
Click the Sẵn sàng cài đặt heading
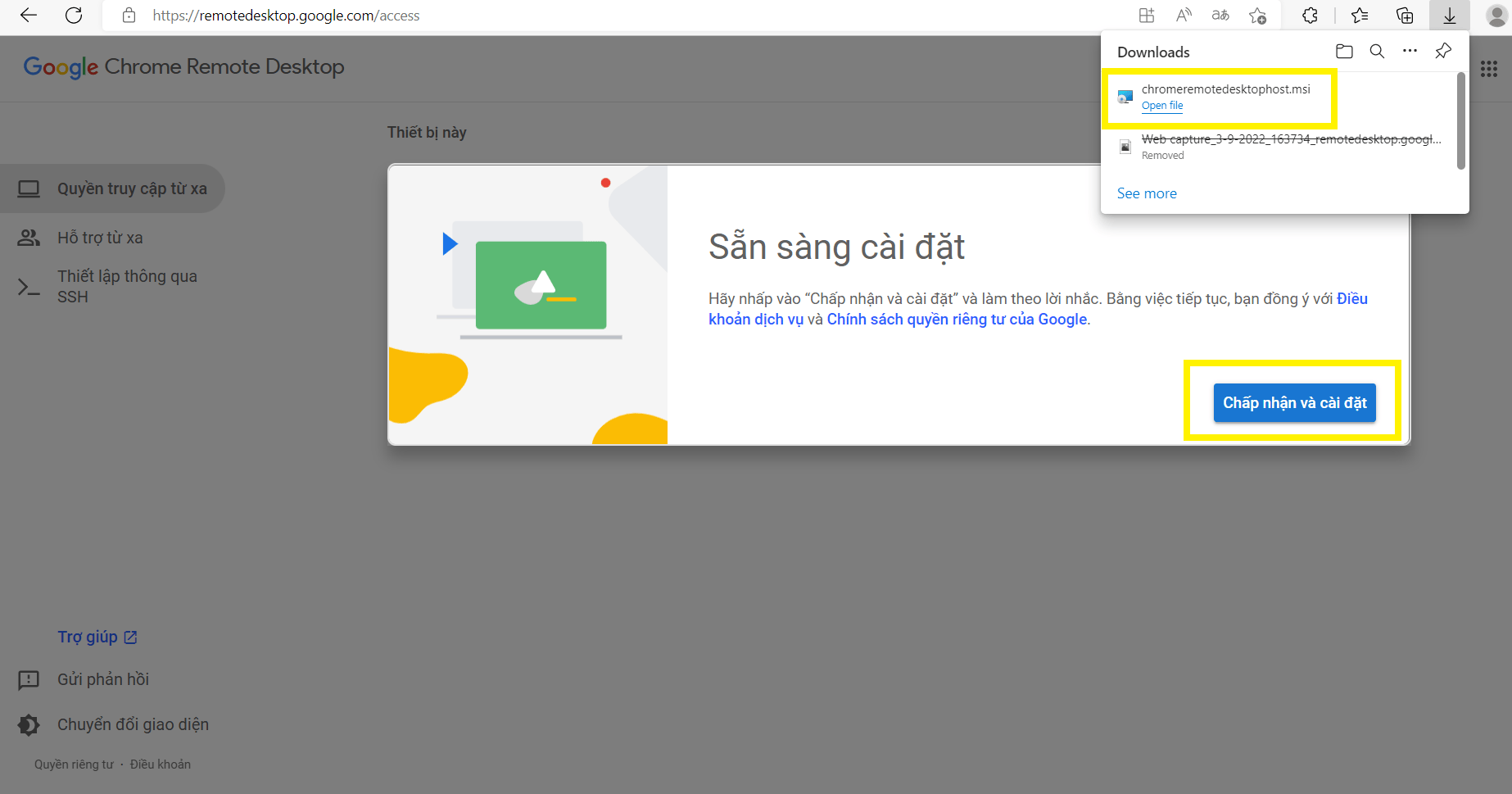(836, 247)
